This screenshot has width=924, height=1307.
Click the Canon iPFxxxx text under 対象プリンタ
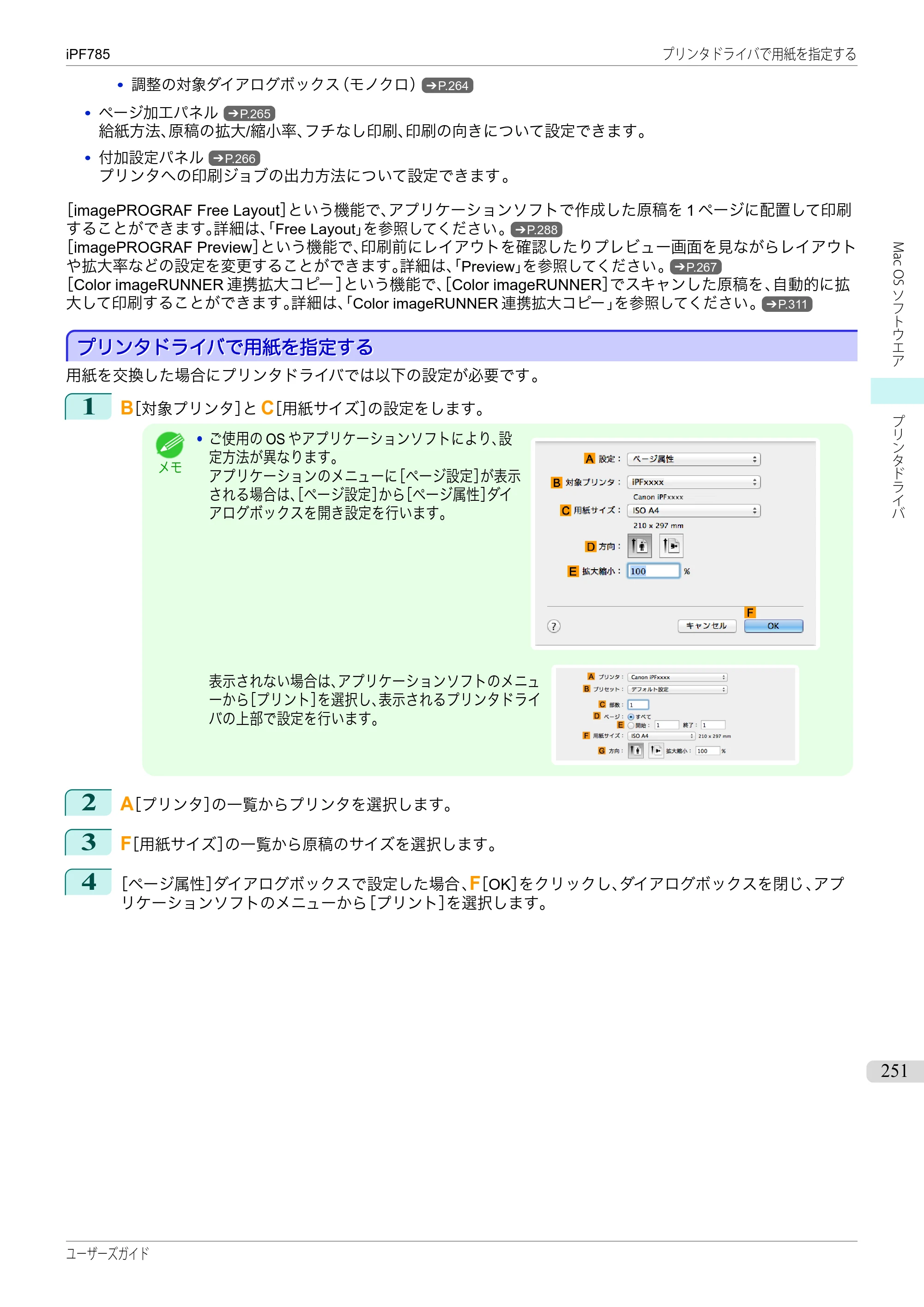[x=658, y=497]
